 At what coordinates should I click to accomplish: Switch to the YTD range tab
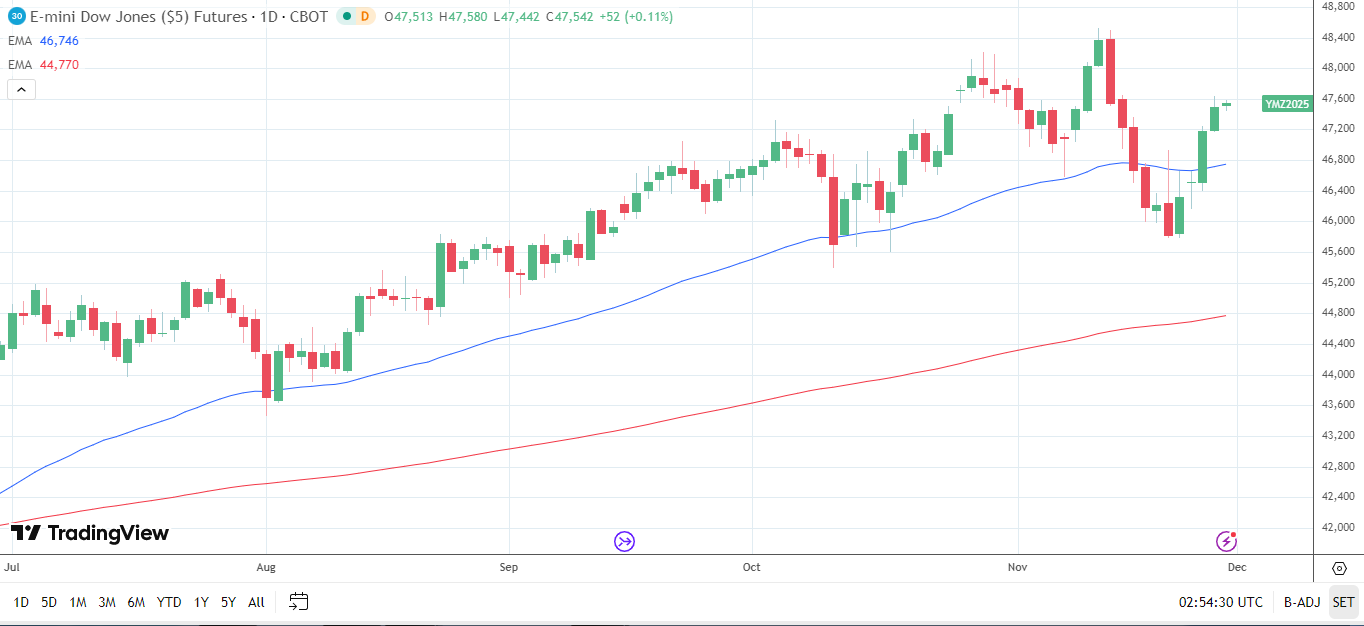[168, 602]
